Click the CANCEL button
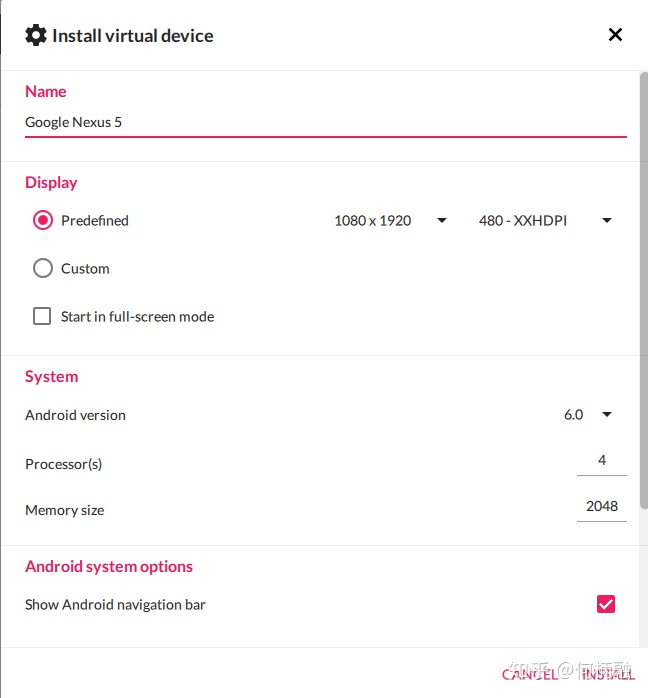The height and width of the screenshot is (698, 648). (x=530, y=674)
